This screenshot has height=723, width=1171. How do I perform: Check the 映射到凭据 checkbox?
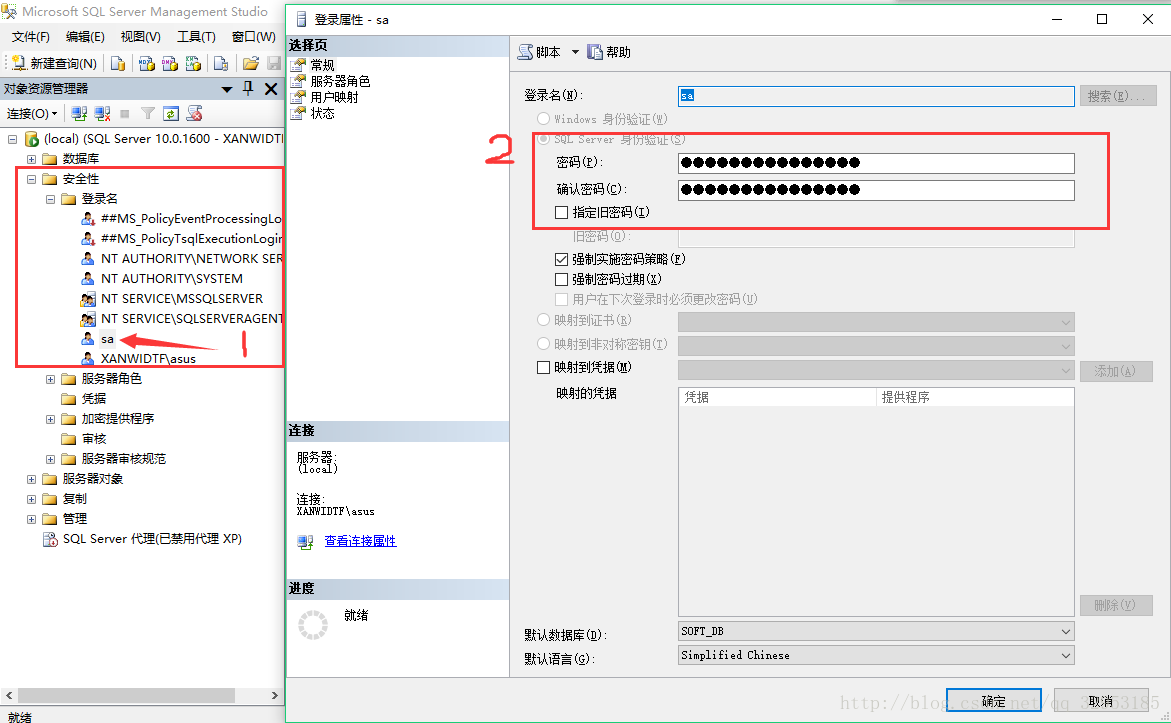pos(544,367)
